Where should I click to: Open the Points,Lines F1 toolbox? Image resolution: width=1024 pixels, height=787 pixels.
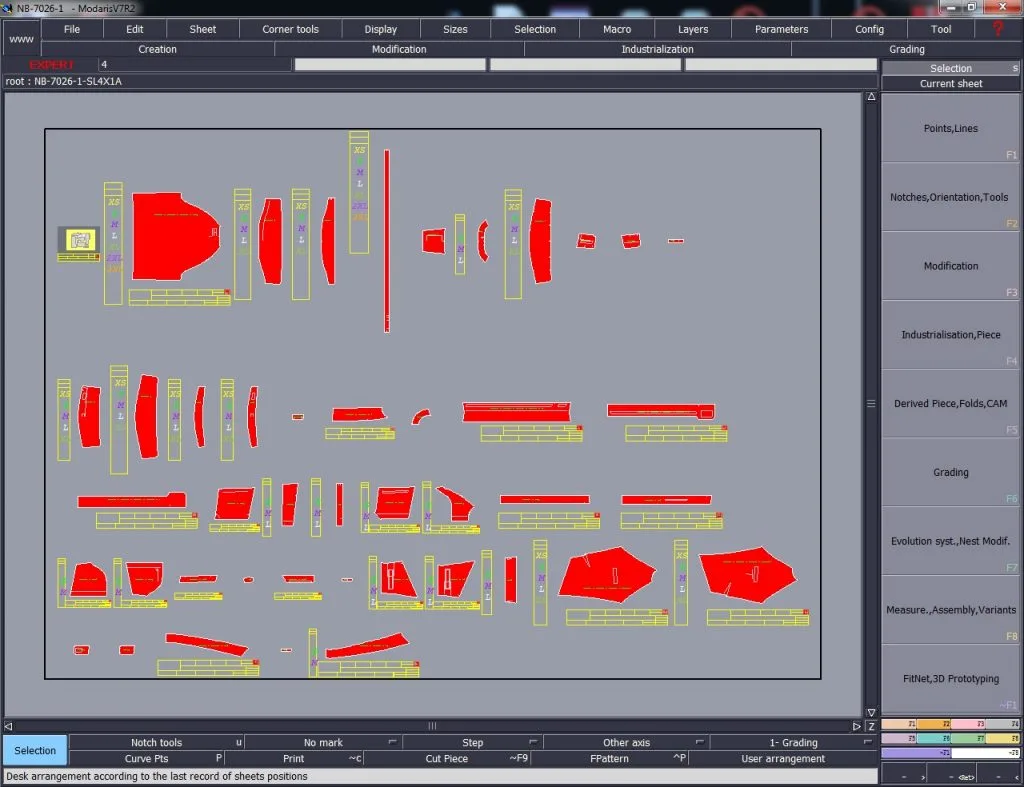click(950, 129)
